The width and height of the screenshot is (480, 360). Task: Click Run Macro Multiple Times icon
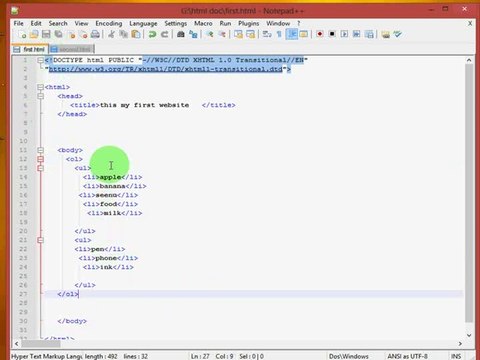tap(357, 34)
